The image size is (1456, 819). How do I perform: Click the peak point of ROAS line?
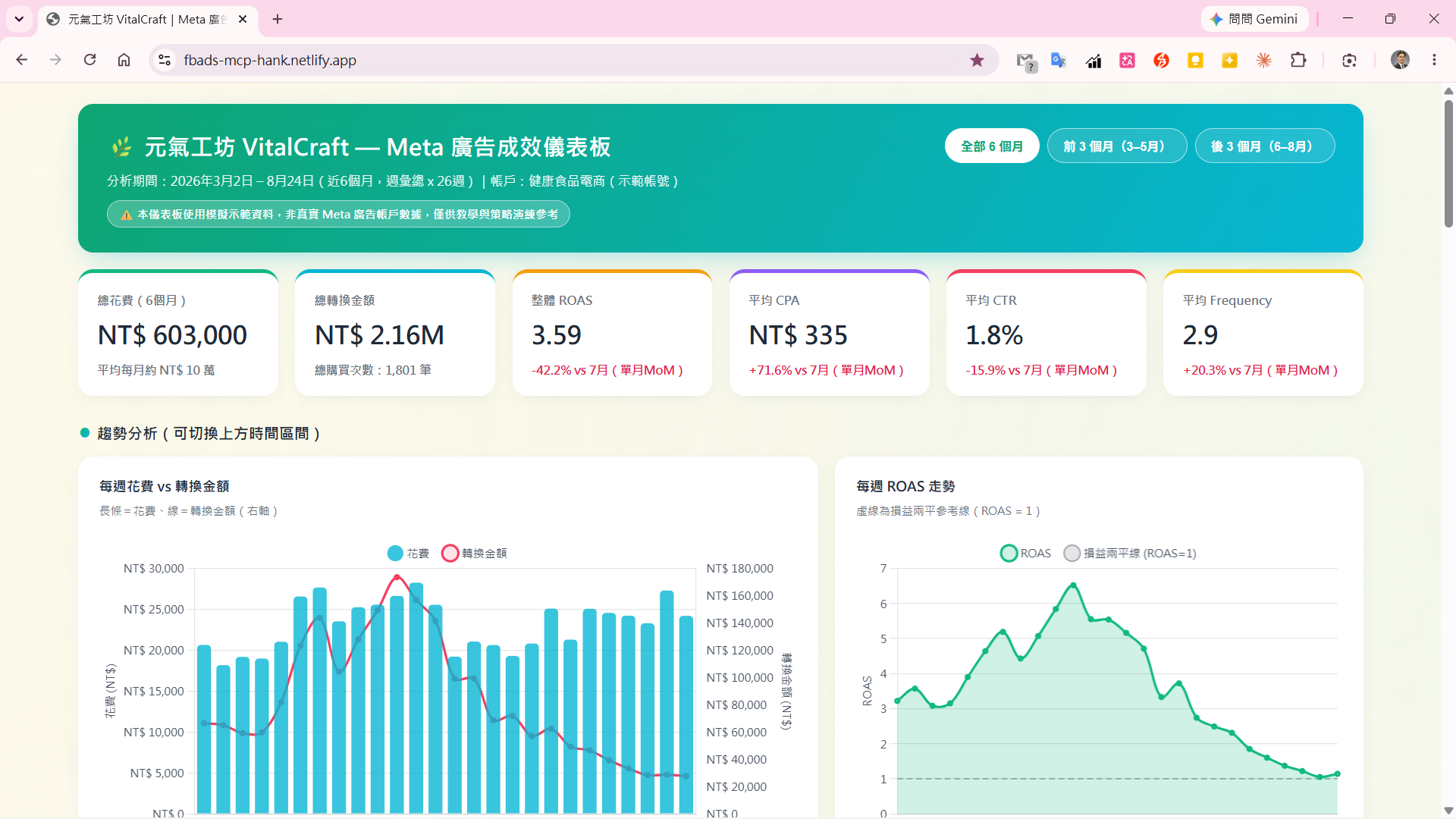pos(1073,585)
